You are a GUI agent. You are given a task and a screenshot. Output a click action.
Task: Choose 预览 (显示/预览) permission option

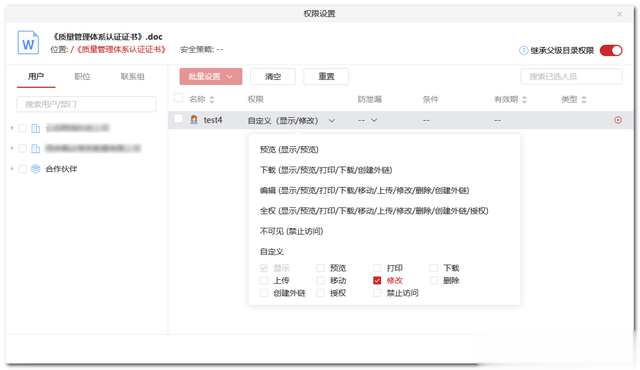[289, 150]
